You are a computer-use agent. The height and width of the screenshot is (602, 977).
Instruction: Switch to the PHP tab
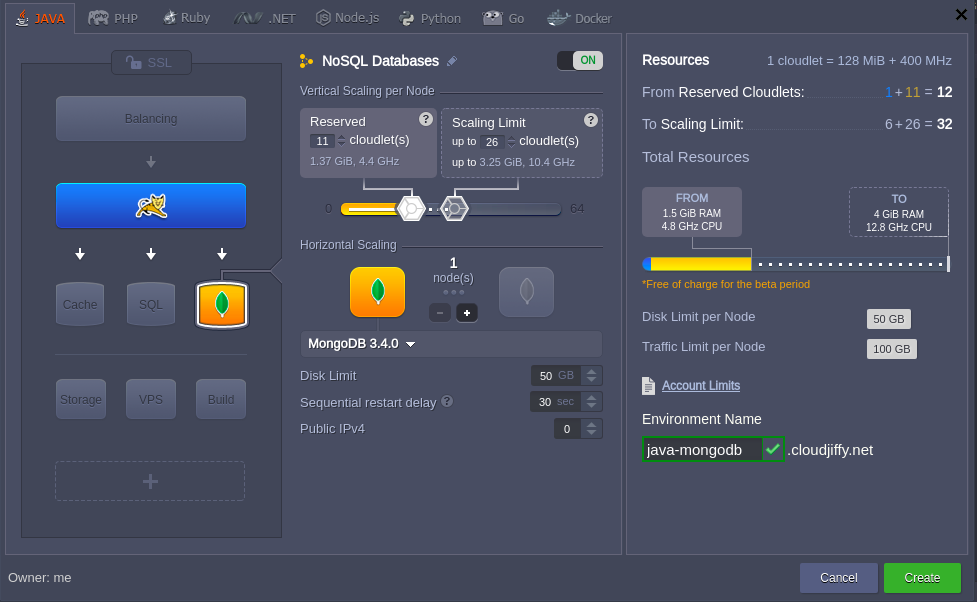pyautogui.click(x=112, y=17)
